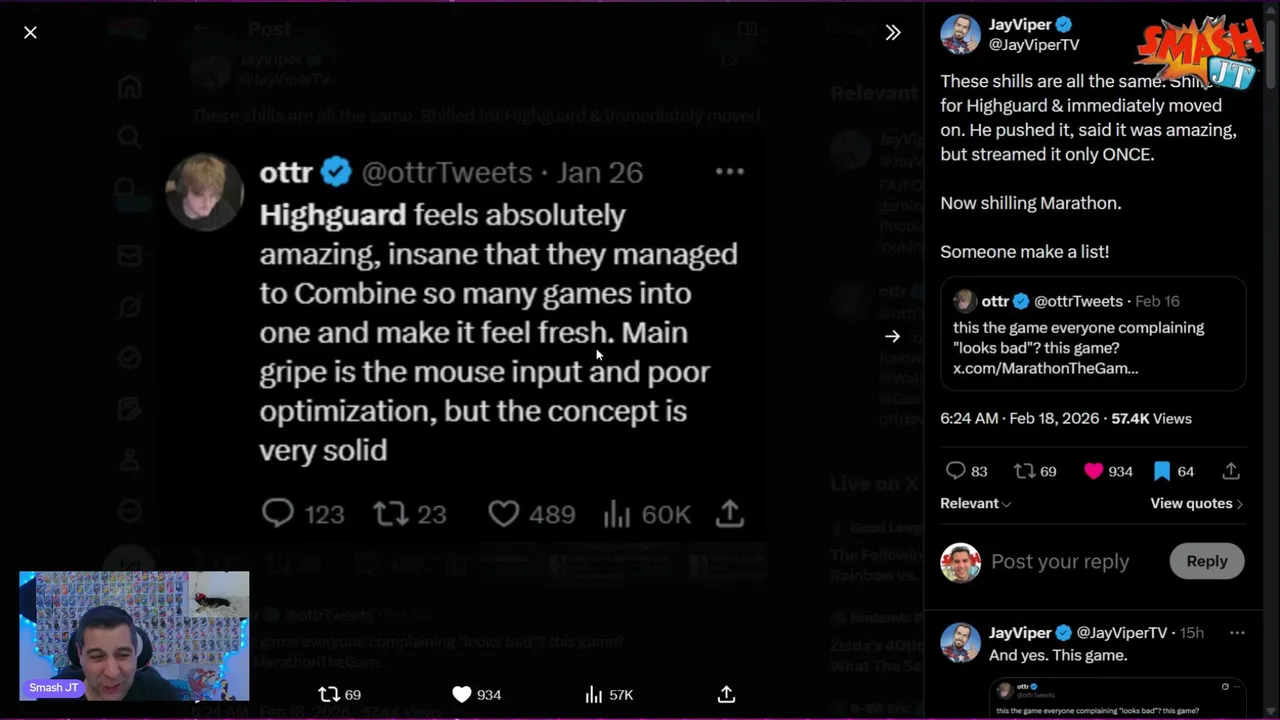Go to next image with right arrow
This screenshot has width=1280, height=720.
coord(892,336)
